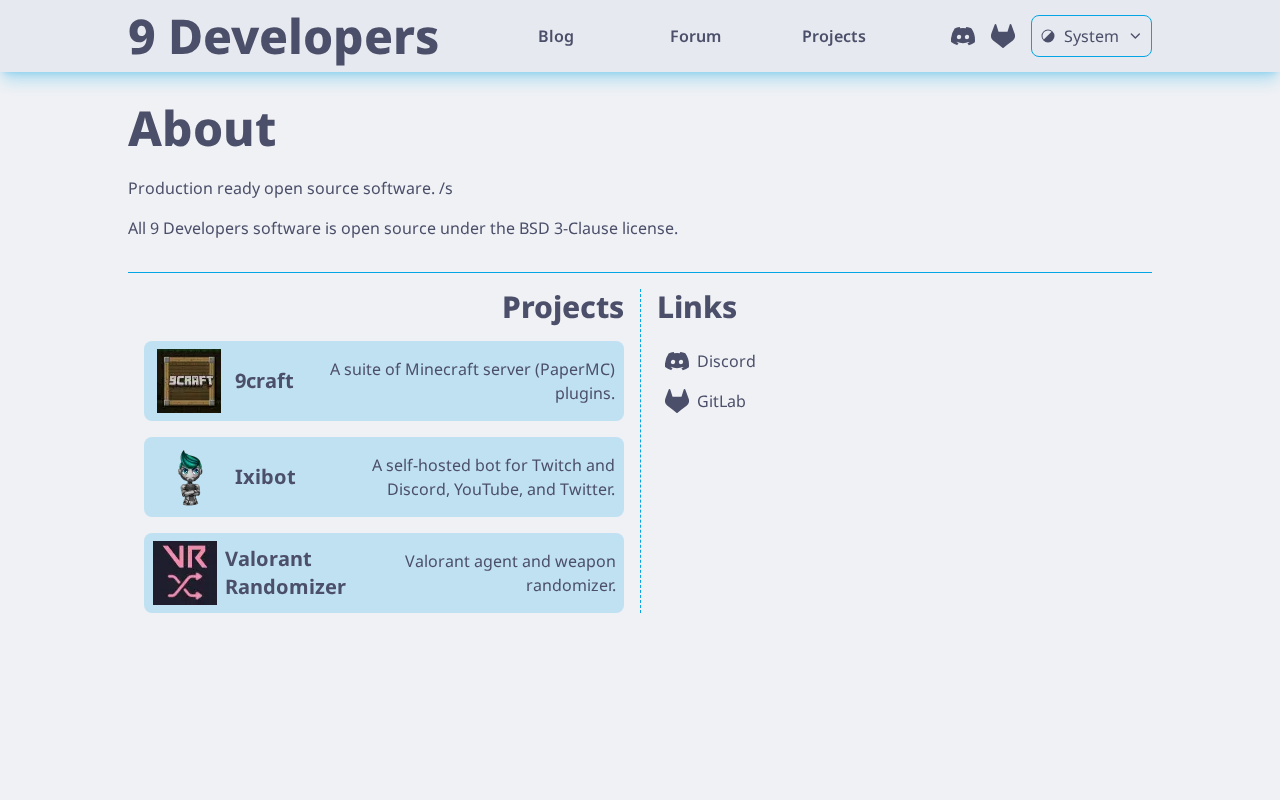This screenshot has height=800, width=1280.
Task: Select Projects in the top navigation
Action: pos(834,36)
